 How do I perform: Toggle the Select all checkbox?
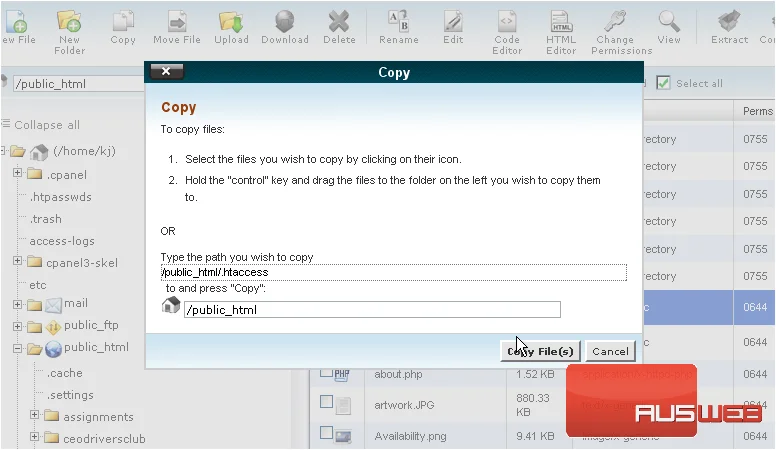663,83
